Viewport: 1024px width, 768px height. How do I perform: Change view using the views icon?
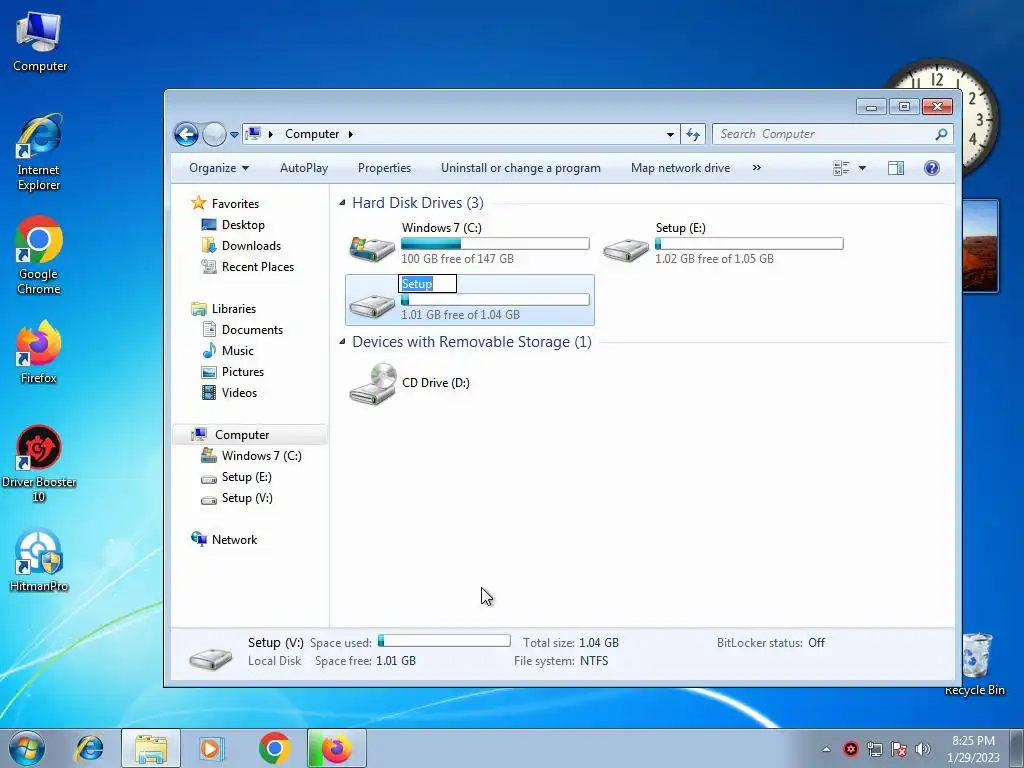click(x=841, y=168)
